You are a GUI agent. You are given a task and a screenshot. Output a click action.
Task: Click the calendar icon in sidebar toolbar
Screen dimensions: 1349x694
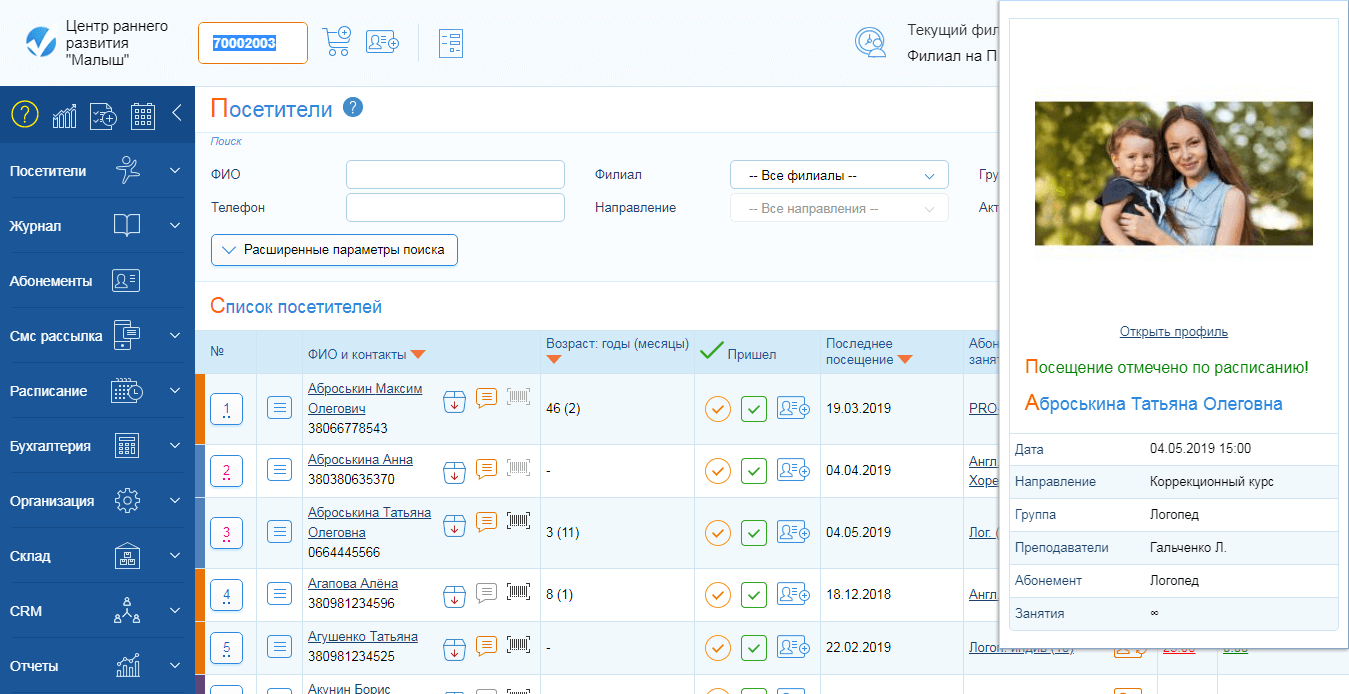[143, 115]
